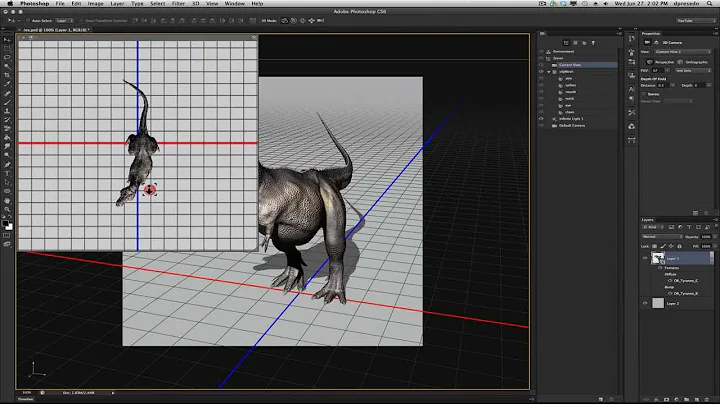Click the pixel layer filter icon
Viewport: 720px width, 404px height.
pos(671,227)
